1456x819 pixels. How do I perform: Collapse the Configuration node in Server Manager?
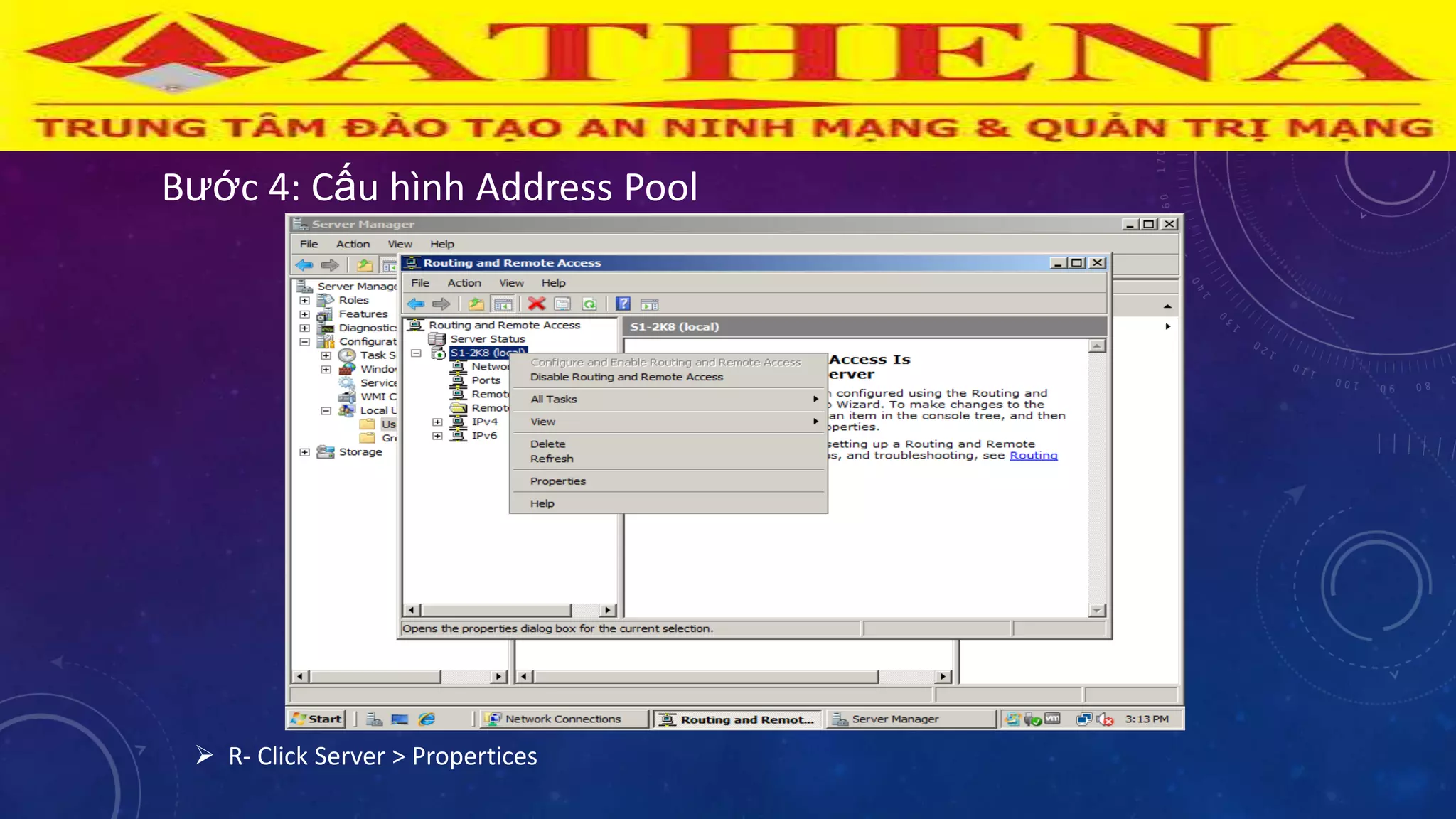(304, 342)
